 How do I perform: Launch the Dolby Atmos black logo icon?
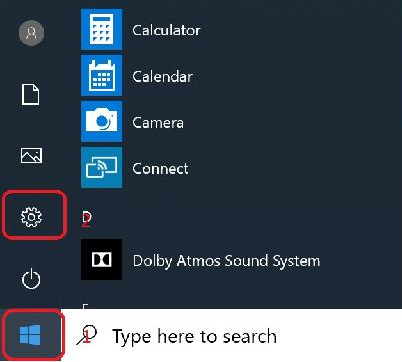[x=101, y=260]
